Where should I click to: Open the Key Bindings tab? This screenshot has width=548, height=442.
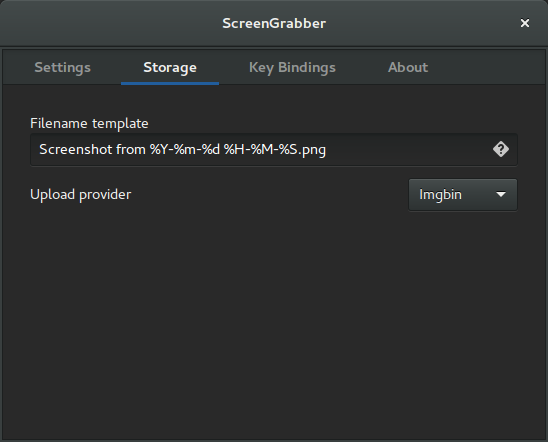(292, 67)
